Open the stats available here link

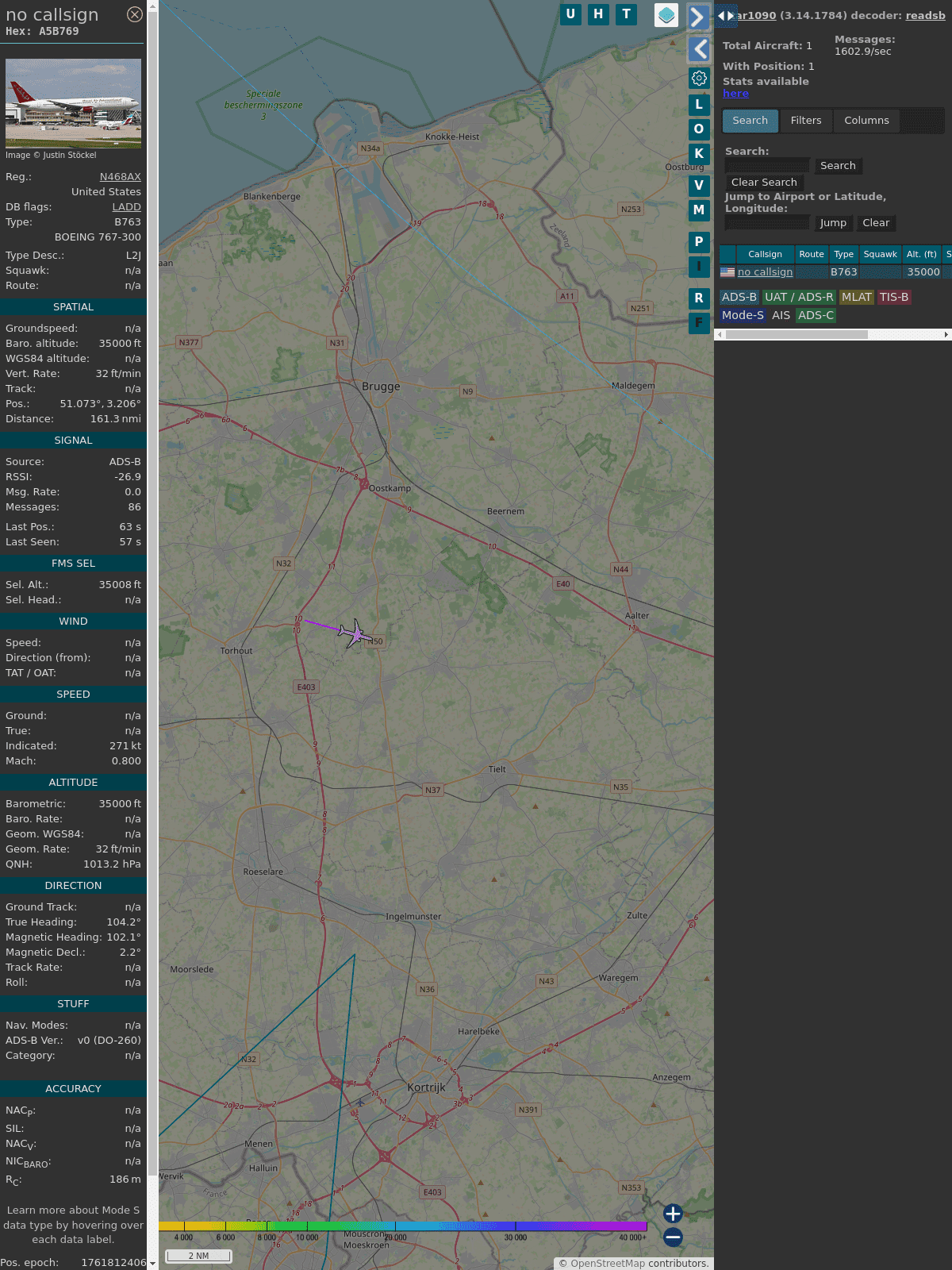735,93
